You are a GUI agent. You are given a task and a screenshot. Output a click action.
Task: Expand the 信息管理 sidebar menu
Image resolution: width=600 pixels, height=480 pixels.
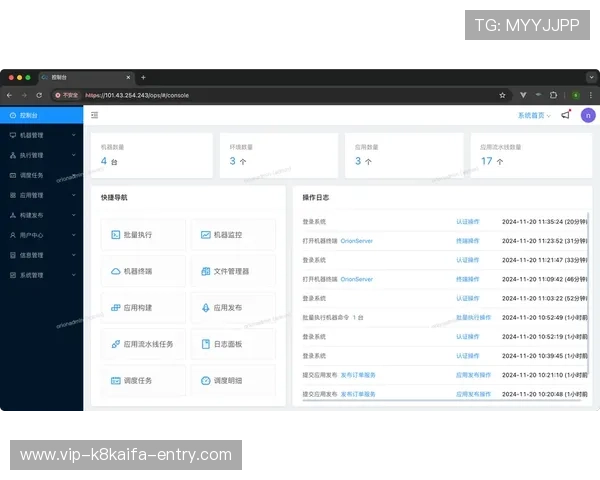coord(41,255)
